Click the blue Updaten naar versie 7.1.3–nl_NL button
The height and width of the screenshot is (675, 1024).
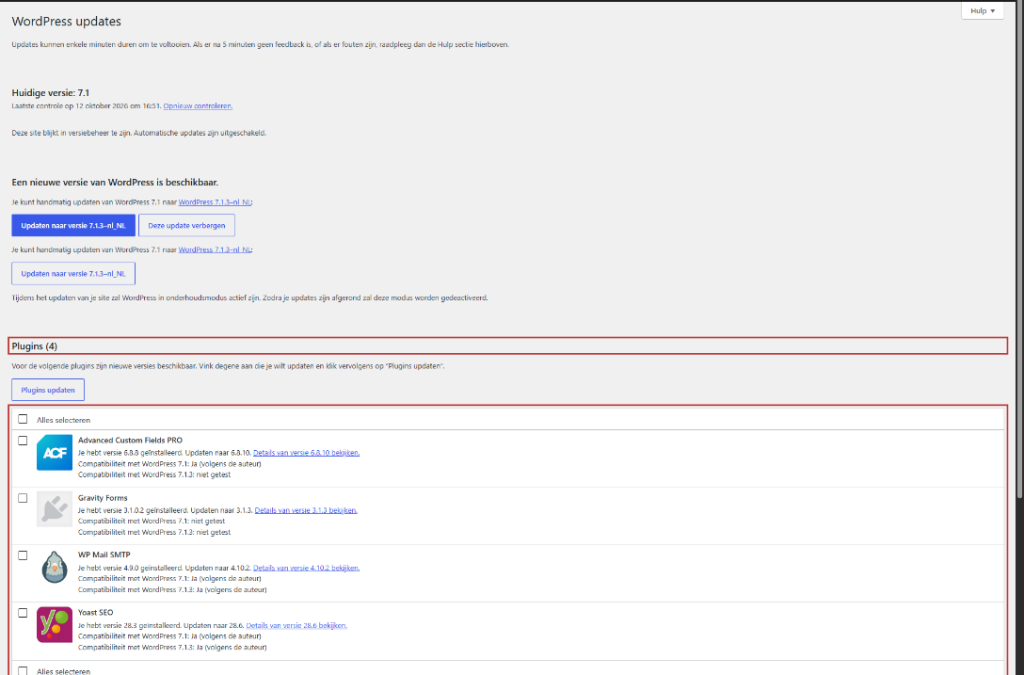pyautogui.click(x=73, y=225)
